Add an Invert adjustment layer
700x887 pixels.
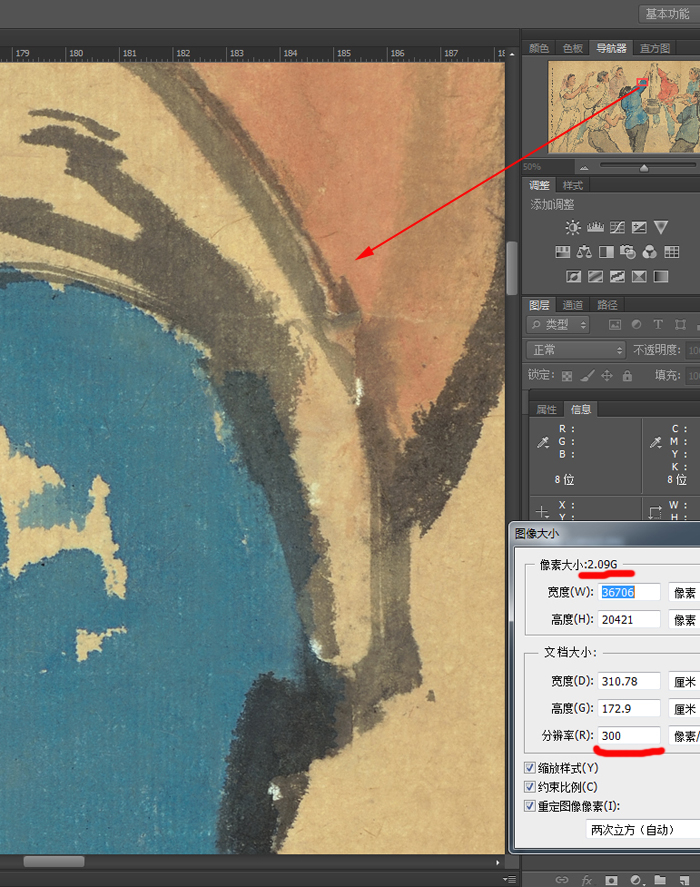click(573, 276)
